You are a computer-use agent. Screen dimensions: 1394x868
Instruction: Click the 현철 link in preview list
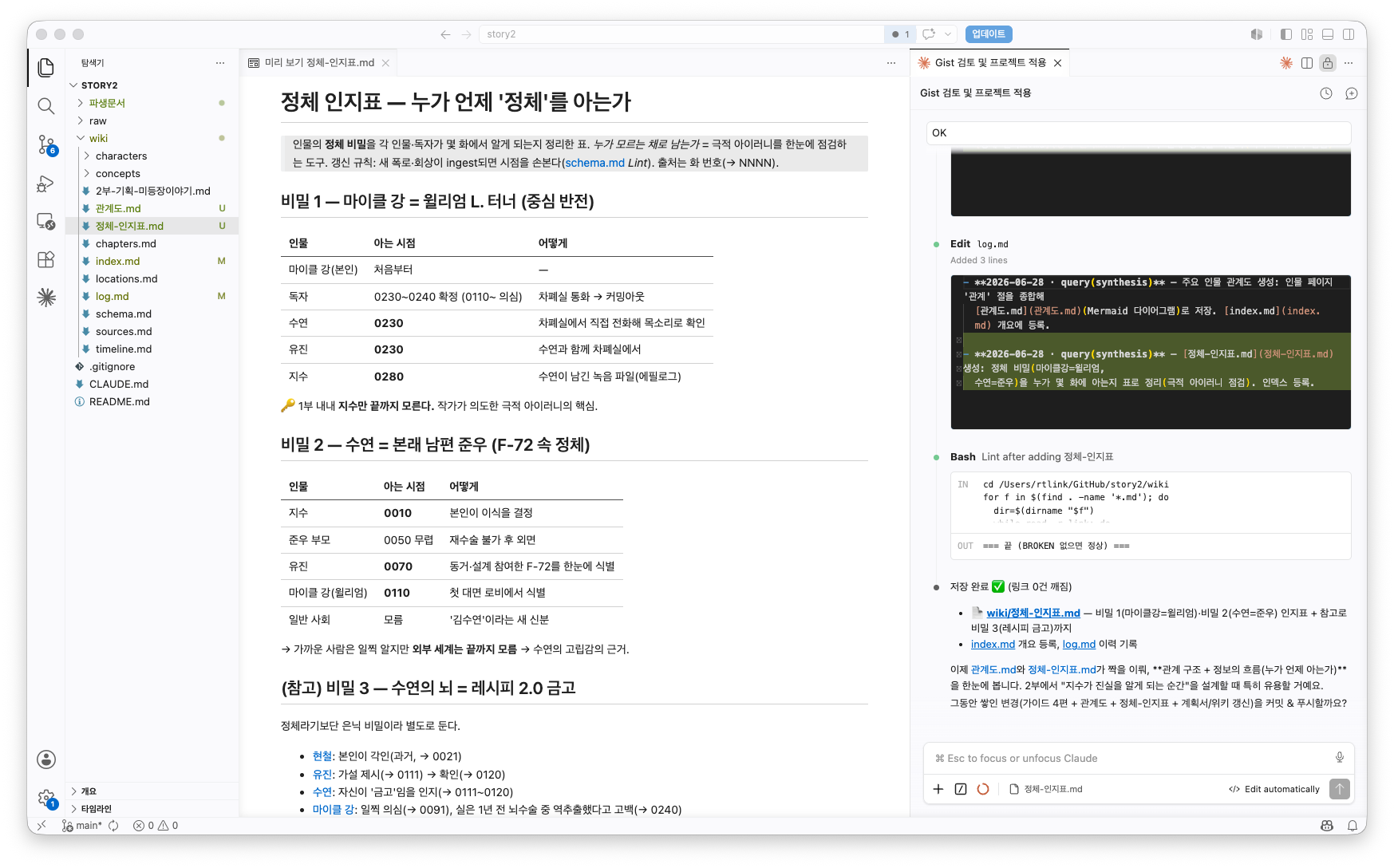click(322, 756)
